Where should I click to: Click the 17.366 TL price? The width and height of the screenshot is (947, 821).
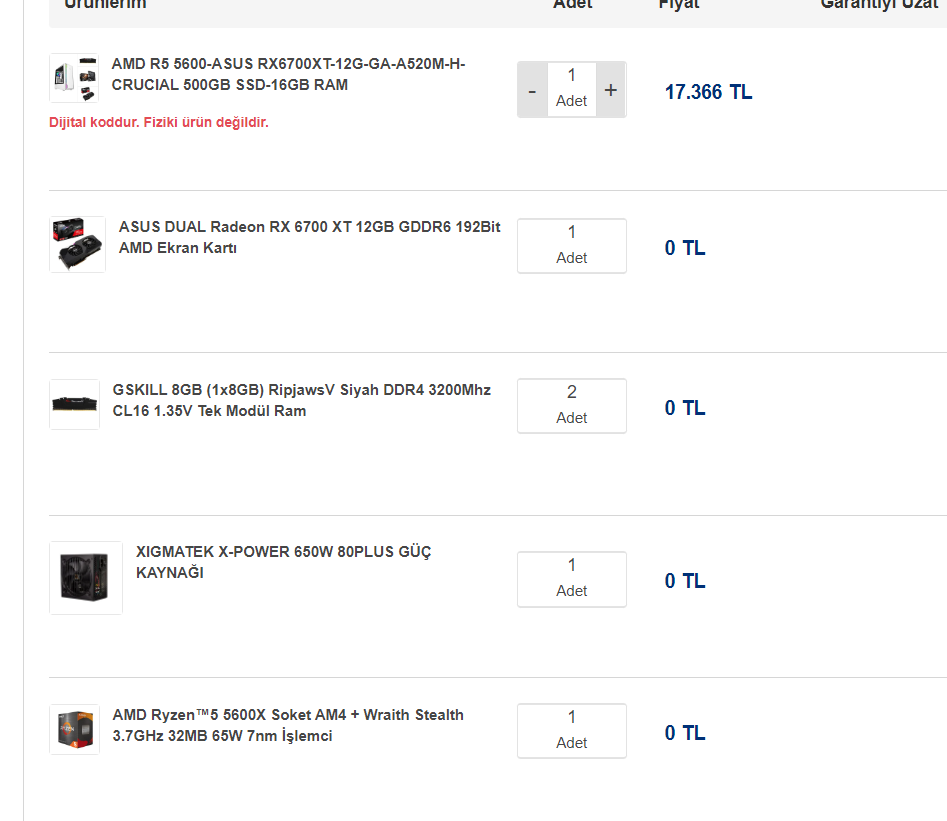click(708, 92)
